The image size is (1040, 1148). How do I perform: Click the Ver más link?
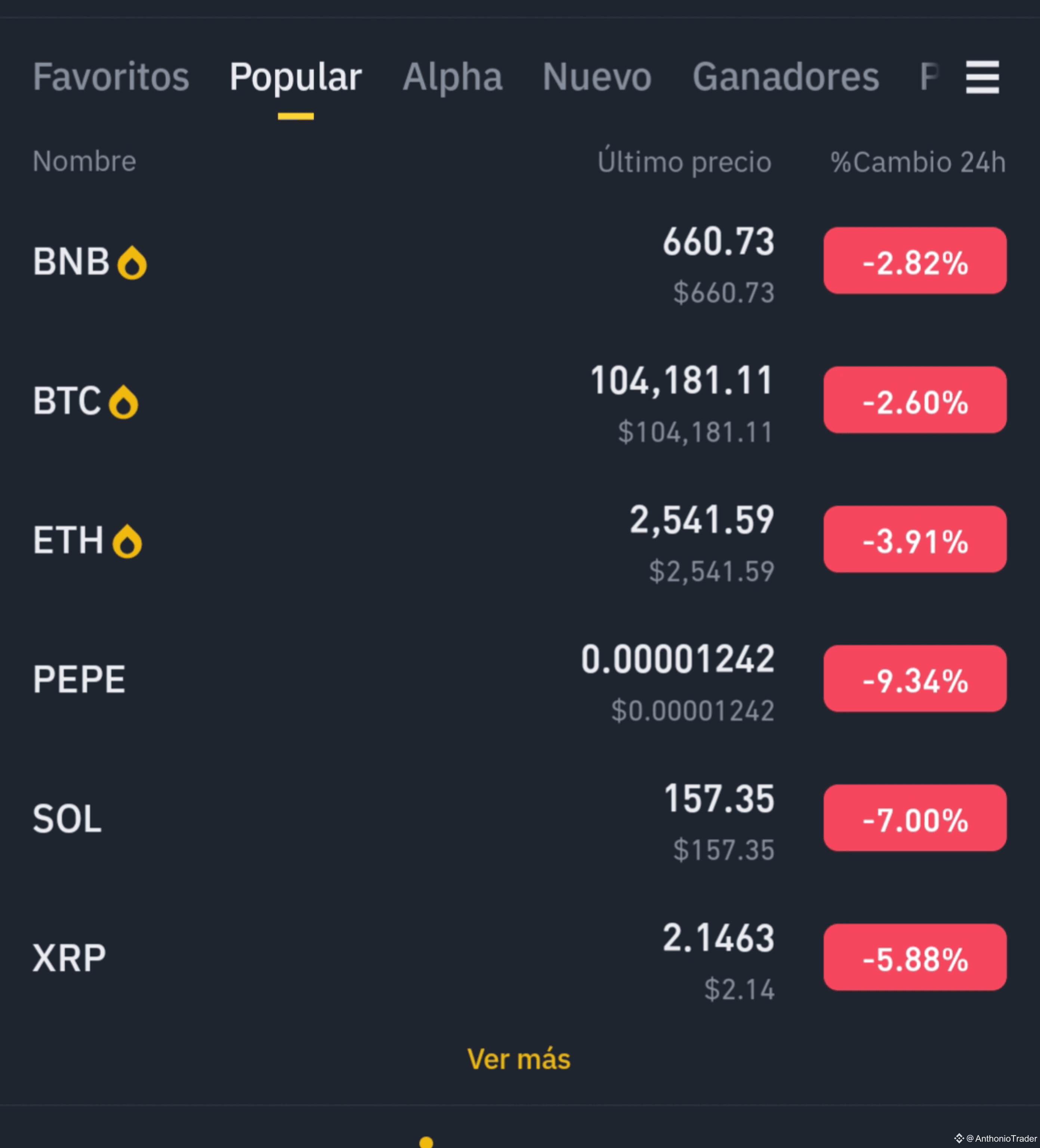coord(519,1059)
